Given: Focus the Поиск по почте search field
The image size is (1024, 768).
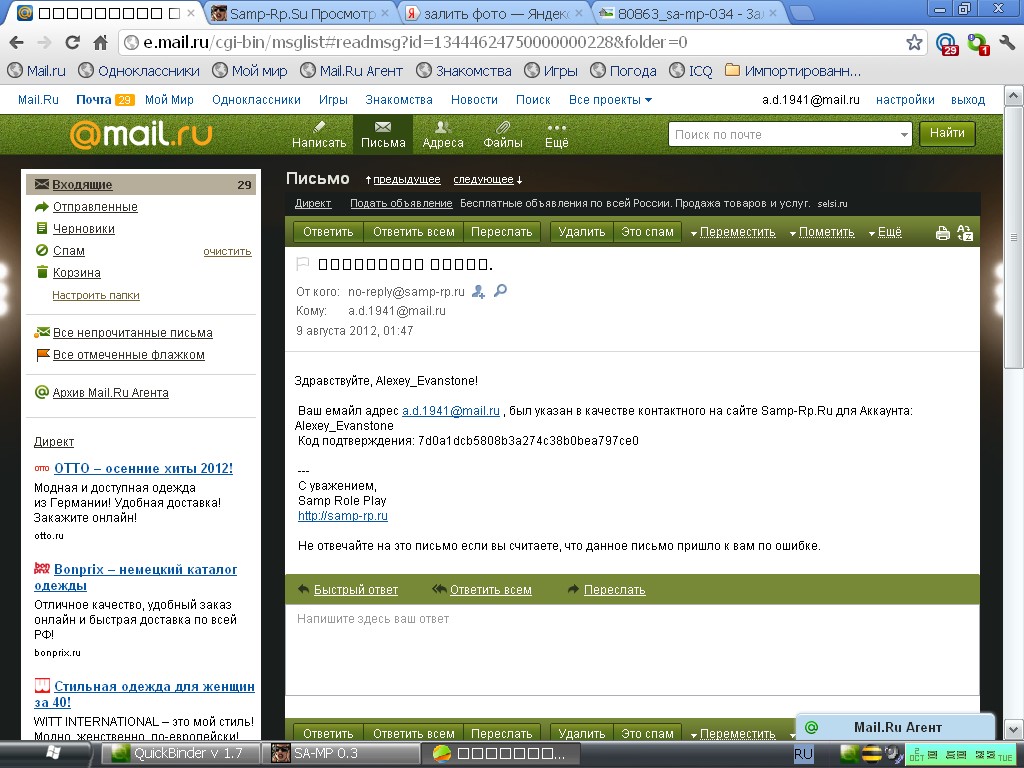Looking at the screenshot, I should pyautogui.click(x=784, y=135).
